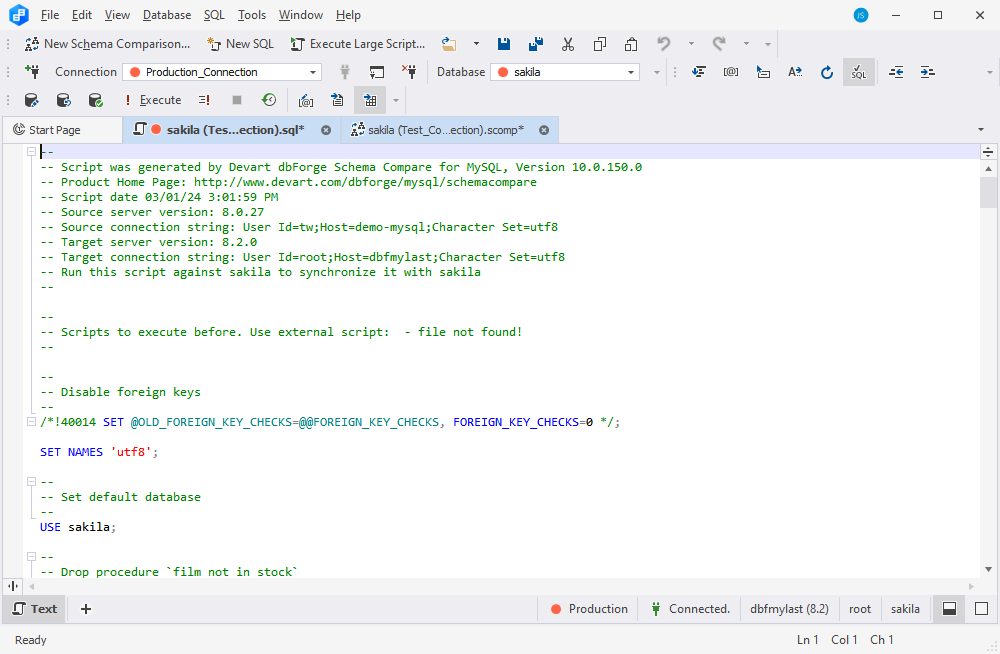Expand the Open File dropdown arrow
This screenshot has height=654, width=1000.
[476, 44]
